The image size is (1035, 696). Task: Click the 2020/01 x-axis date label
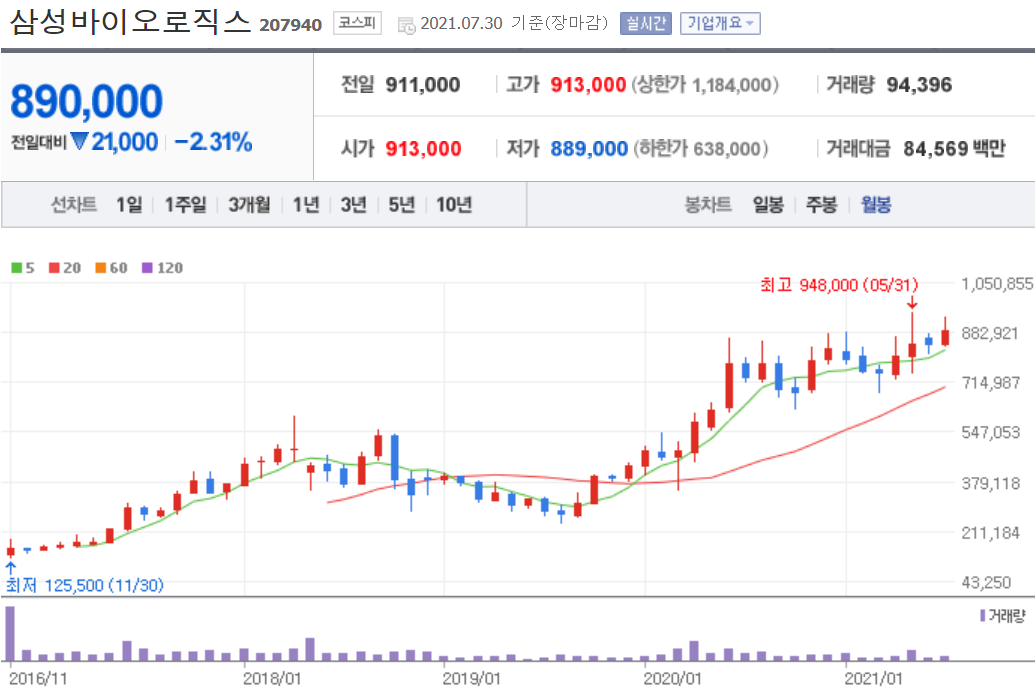673,678
